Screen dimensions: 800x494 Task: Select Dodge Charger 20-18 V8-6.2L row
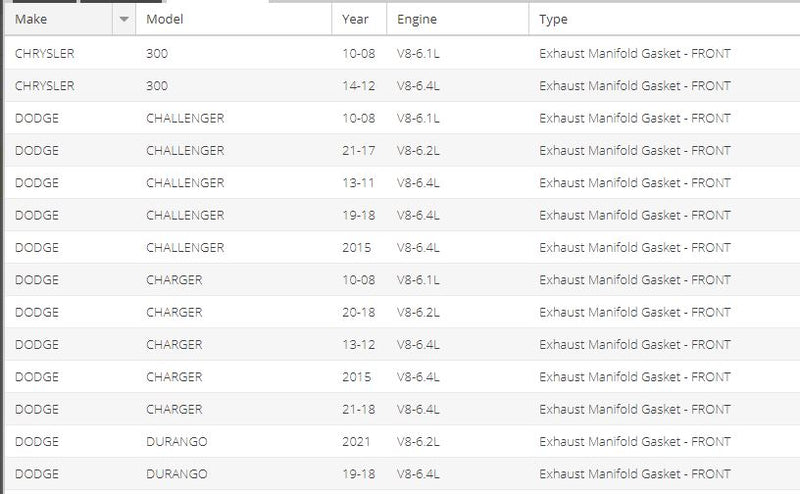[403, 312]
